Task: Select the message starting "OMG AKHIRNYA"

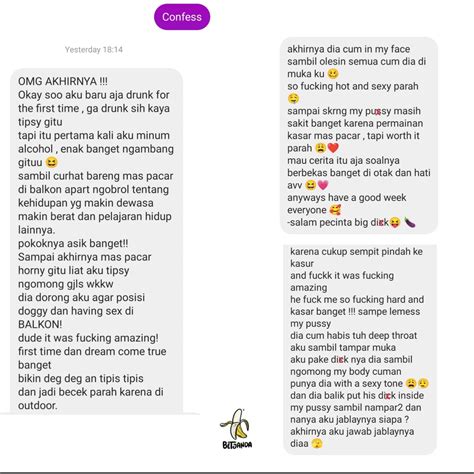Action: [97, 242]
